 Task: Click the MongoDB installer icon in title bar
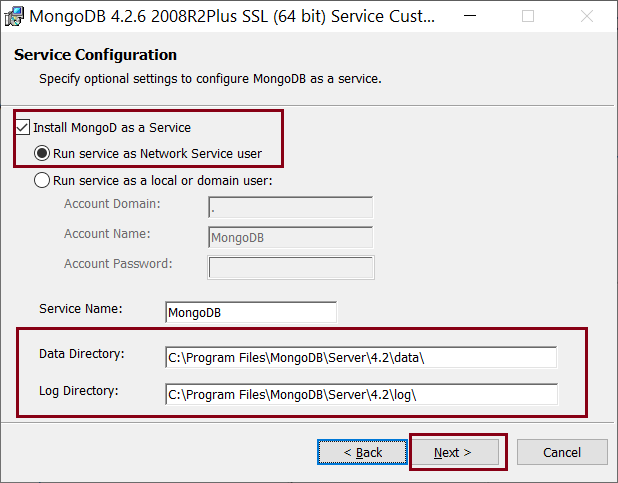pyautogui.click(x=14, y=16)
